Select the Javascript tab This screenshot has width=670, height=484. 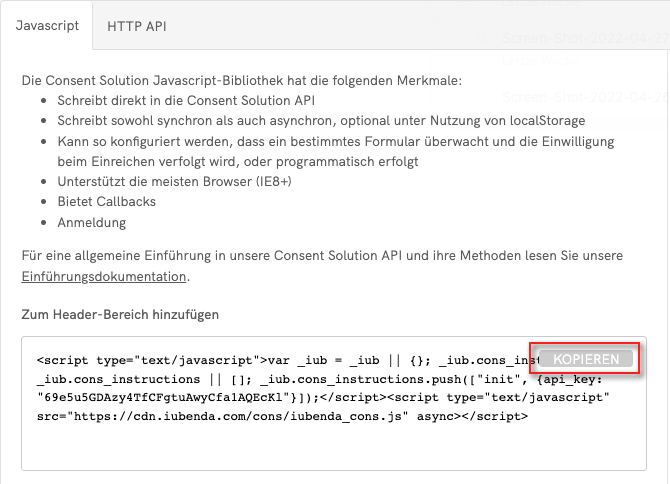click(48, 26)
